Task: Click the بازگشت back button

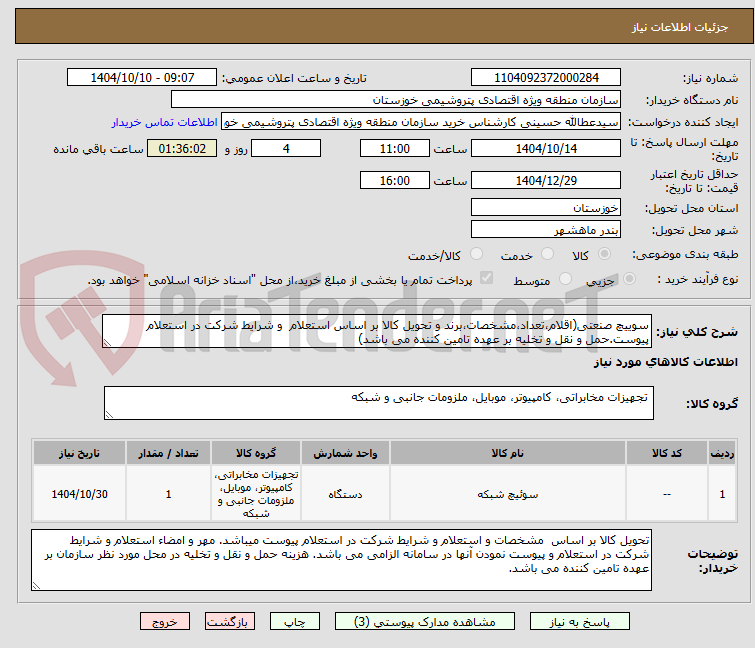Action: coord(230,622)
